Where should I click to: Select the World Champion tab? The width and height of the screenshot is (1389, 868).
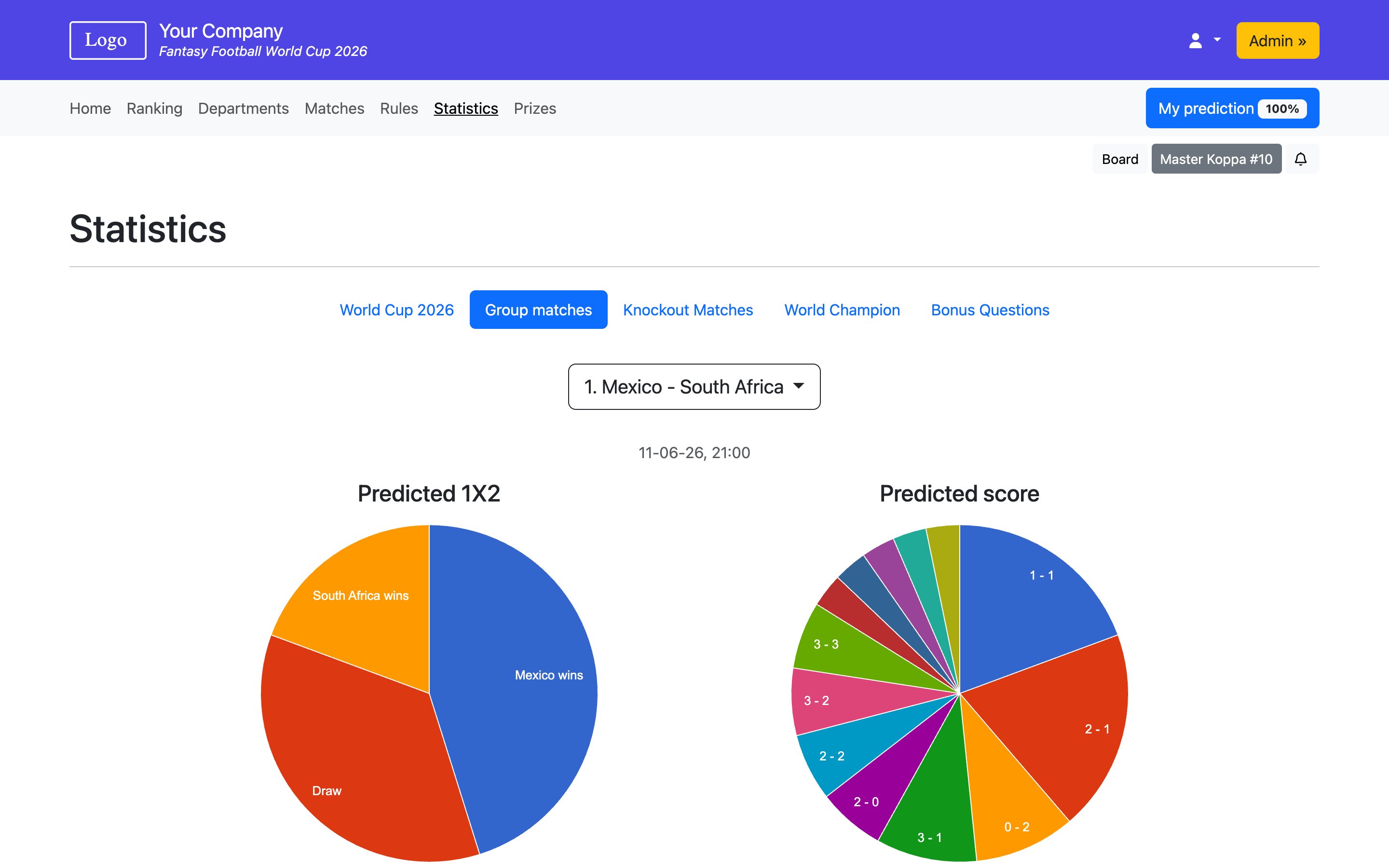pyautogui.click(x=842, y=310)
